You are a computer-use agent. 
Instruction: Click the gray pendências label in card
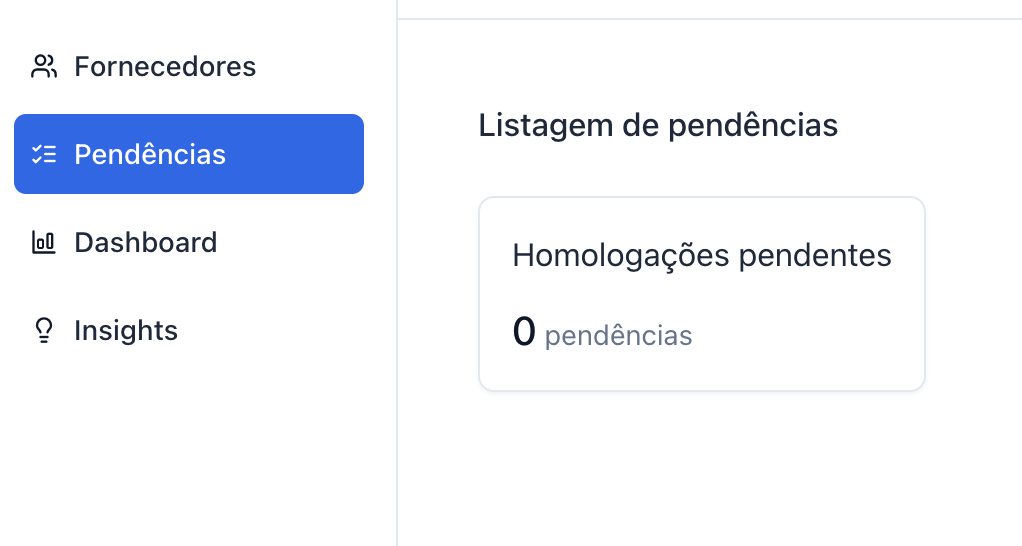pyautogui.click(x=619, y=335)
